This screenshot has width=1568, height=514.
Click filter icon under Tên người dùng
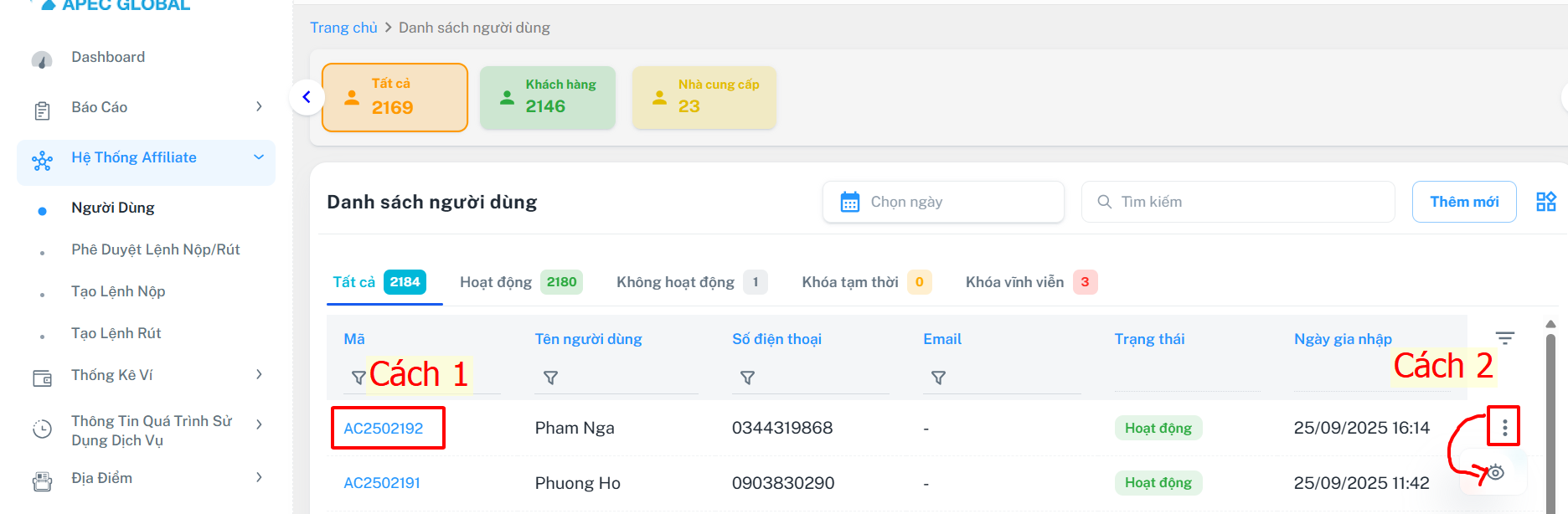pos(550,378)
